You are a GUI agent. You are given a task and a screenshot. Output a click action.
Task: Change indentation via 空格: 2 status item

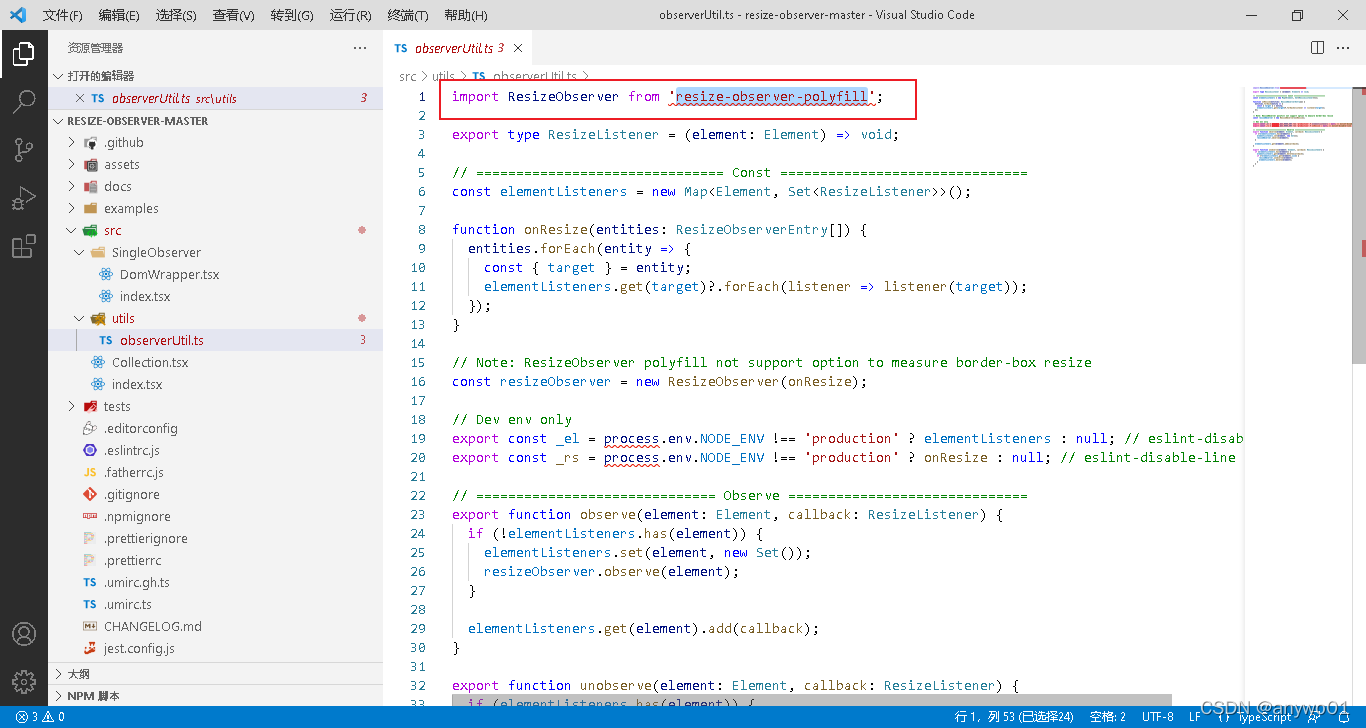pos(1107,717)
